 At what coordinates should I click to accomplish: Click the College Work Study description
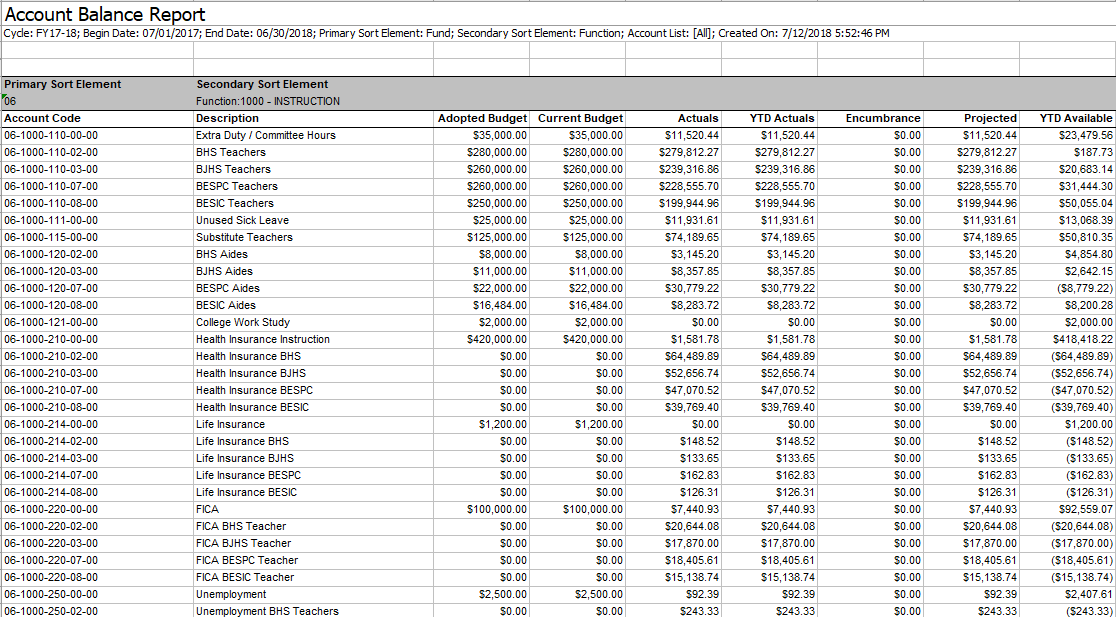tap(243, 322)
